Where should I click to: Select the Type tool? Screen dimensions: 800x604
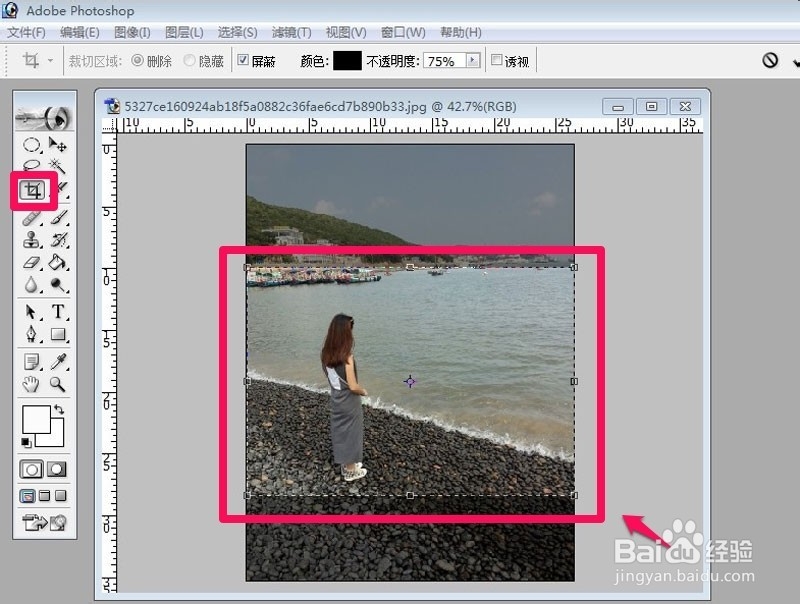58,312
